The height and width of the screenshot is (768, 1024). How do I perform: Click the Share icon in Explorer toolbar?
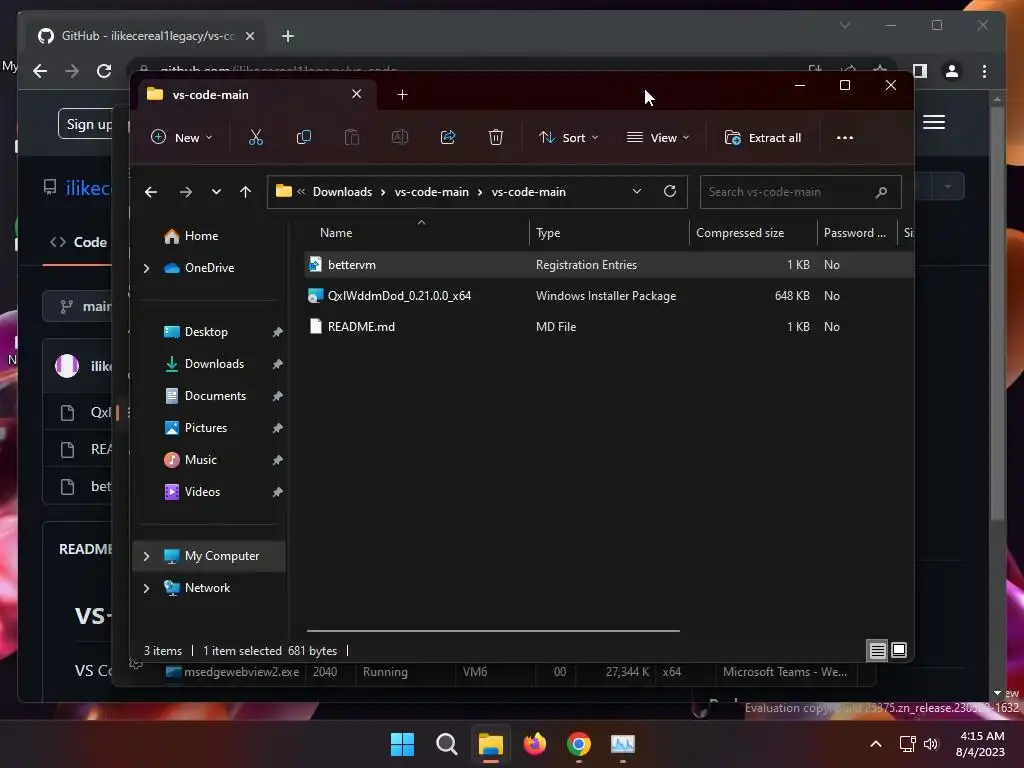(x=448, y=138)
